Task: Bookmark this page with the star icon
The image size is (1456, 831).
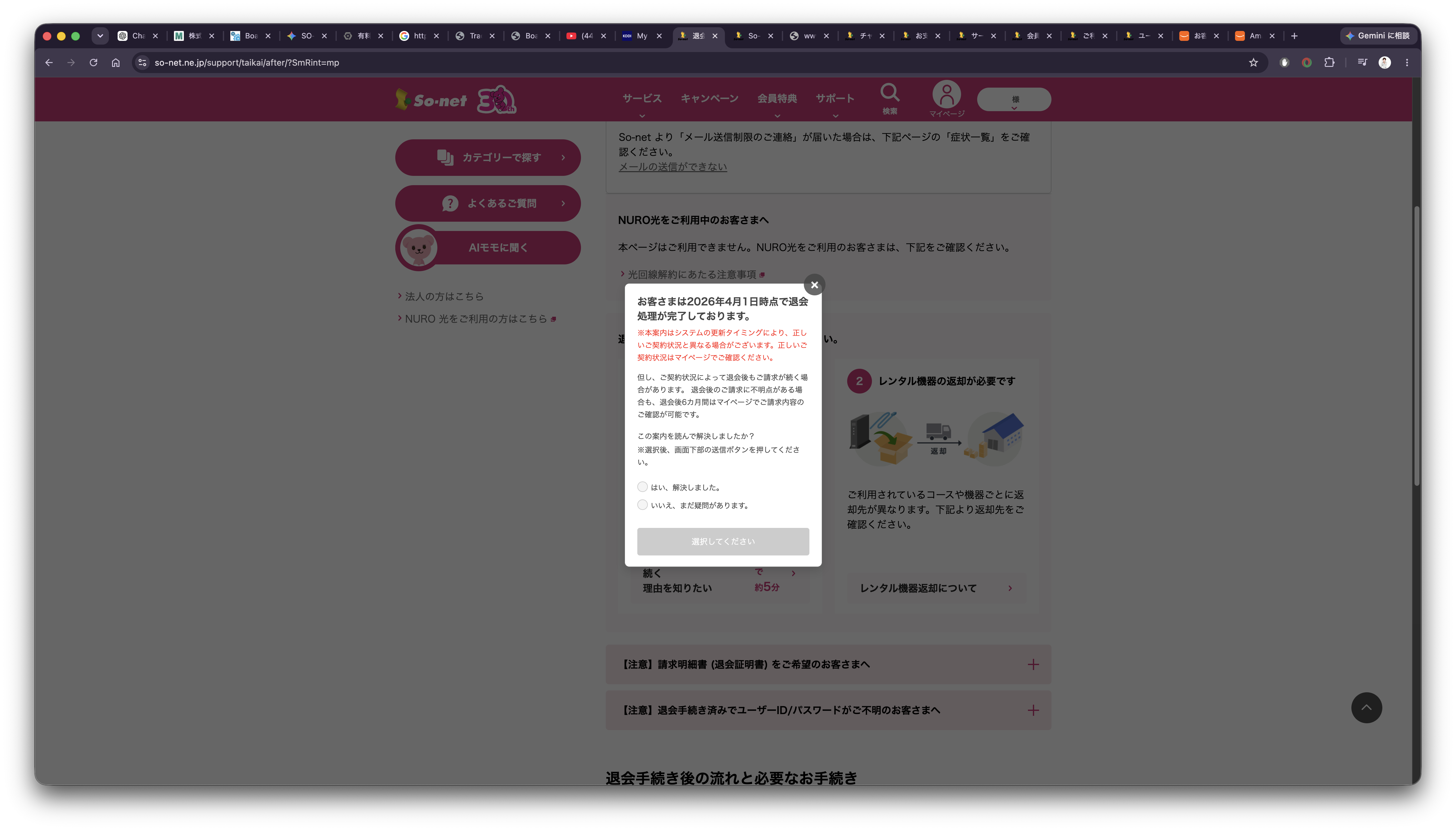Action: pyautogui.click(x=1253, y=63)
